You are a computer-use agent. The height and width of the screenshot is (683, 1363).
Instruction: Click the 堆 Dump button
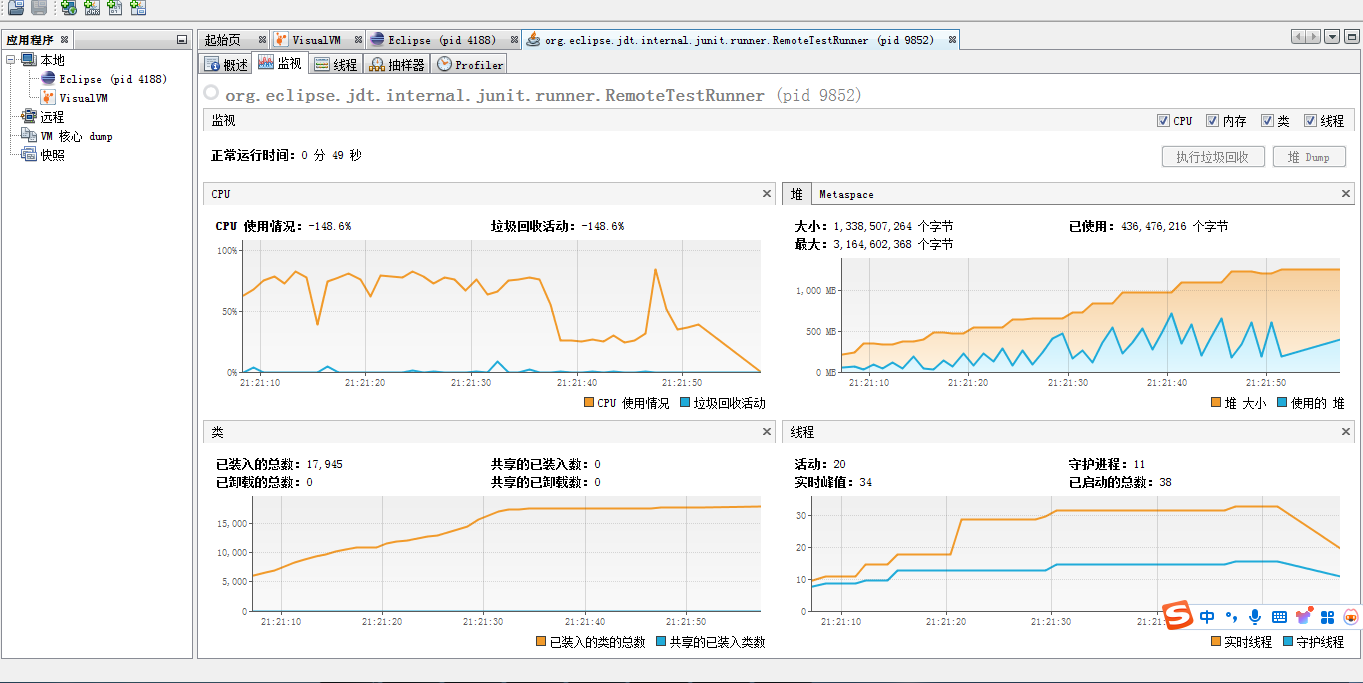(x=1309, y=157)
